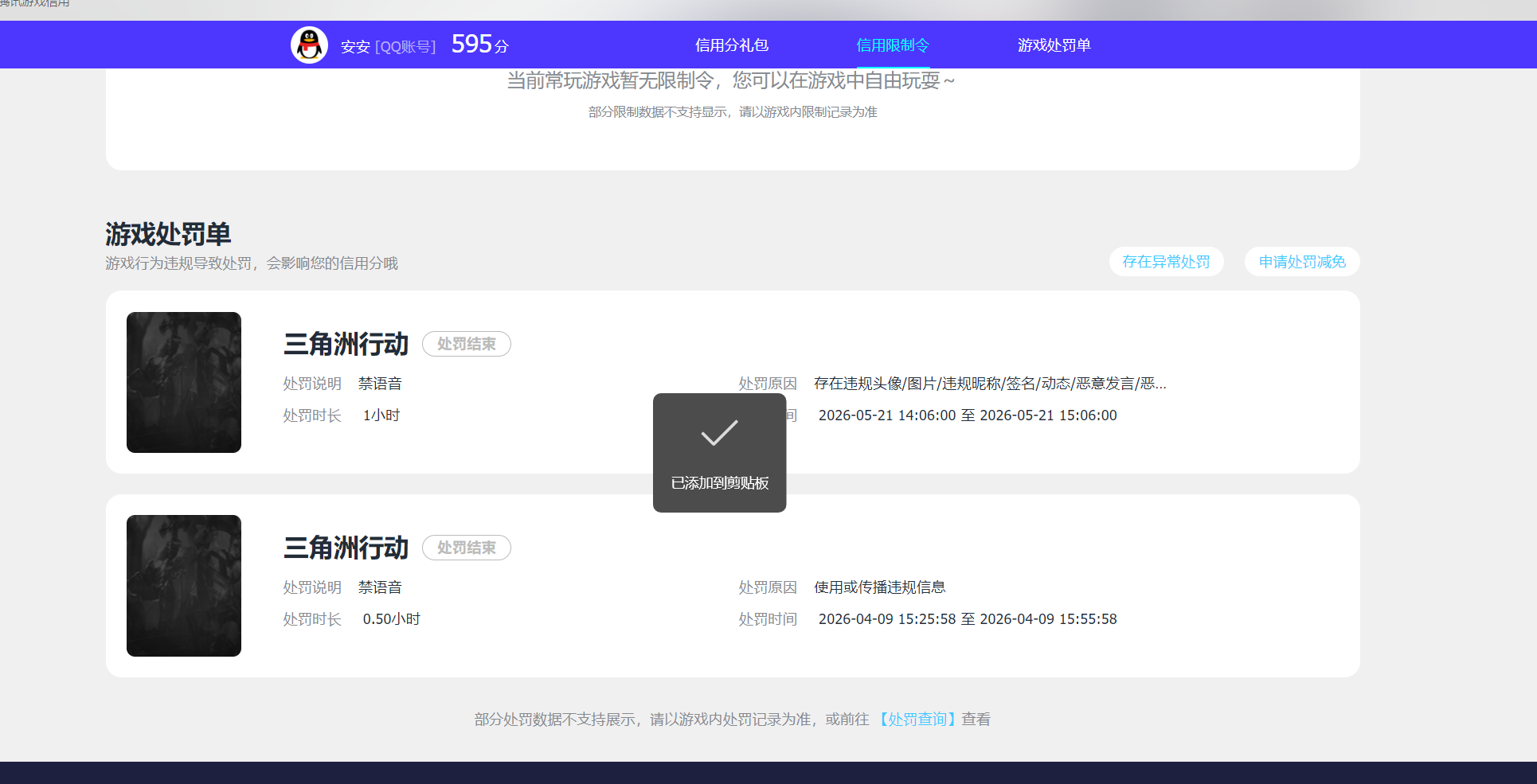Click the 处罚结束 badge on the 0.50小时 penalty
This screenshot has width=1537, height=784.
click(x=467, y=548)
